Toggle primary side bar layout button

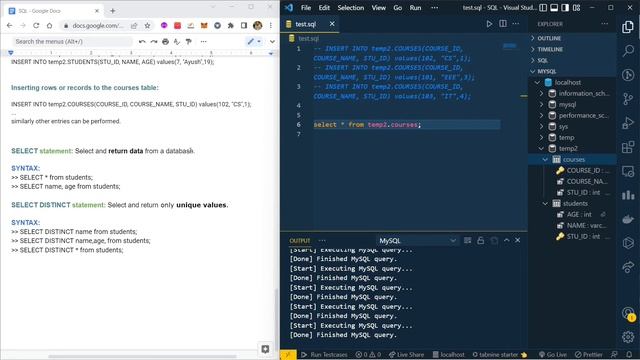(x=543, y=8)
